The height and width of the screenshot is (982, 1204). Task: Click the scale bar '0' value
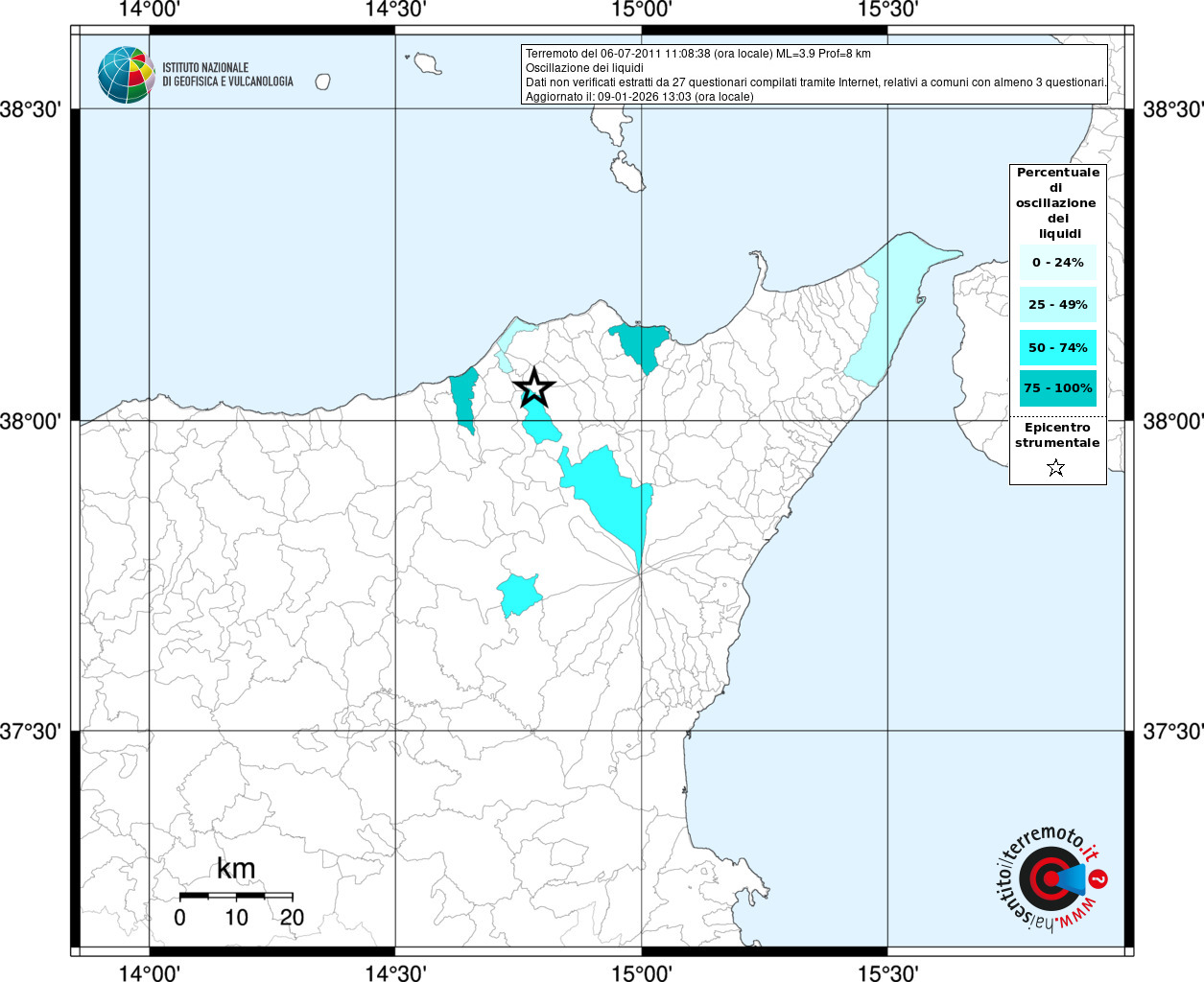click(180, 918)
